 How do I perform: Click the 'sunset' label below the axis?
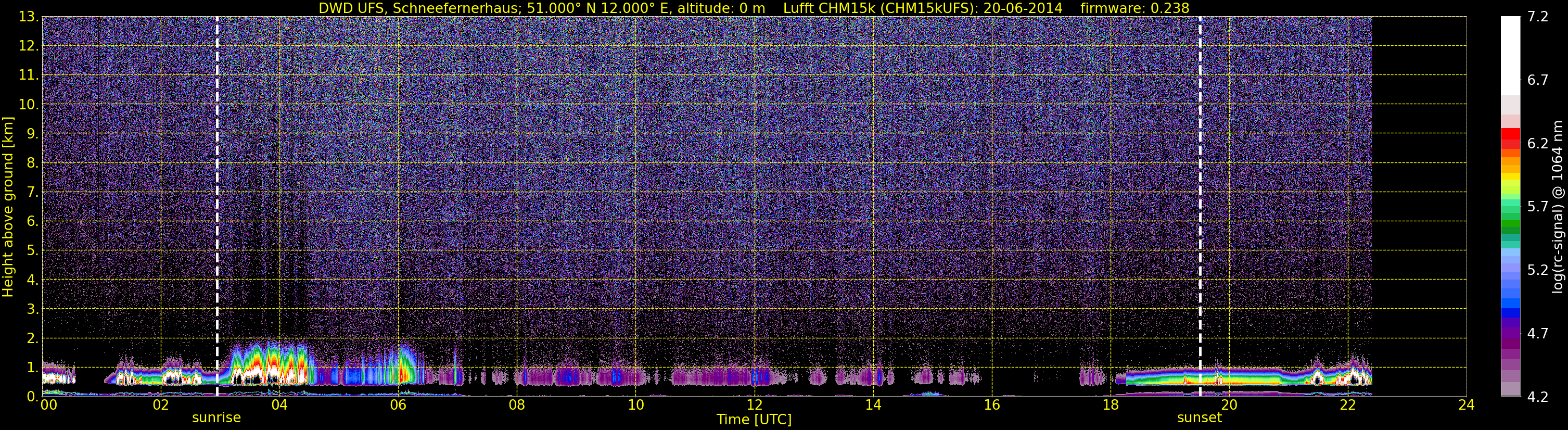click(x=1200, y=418)
